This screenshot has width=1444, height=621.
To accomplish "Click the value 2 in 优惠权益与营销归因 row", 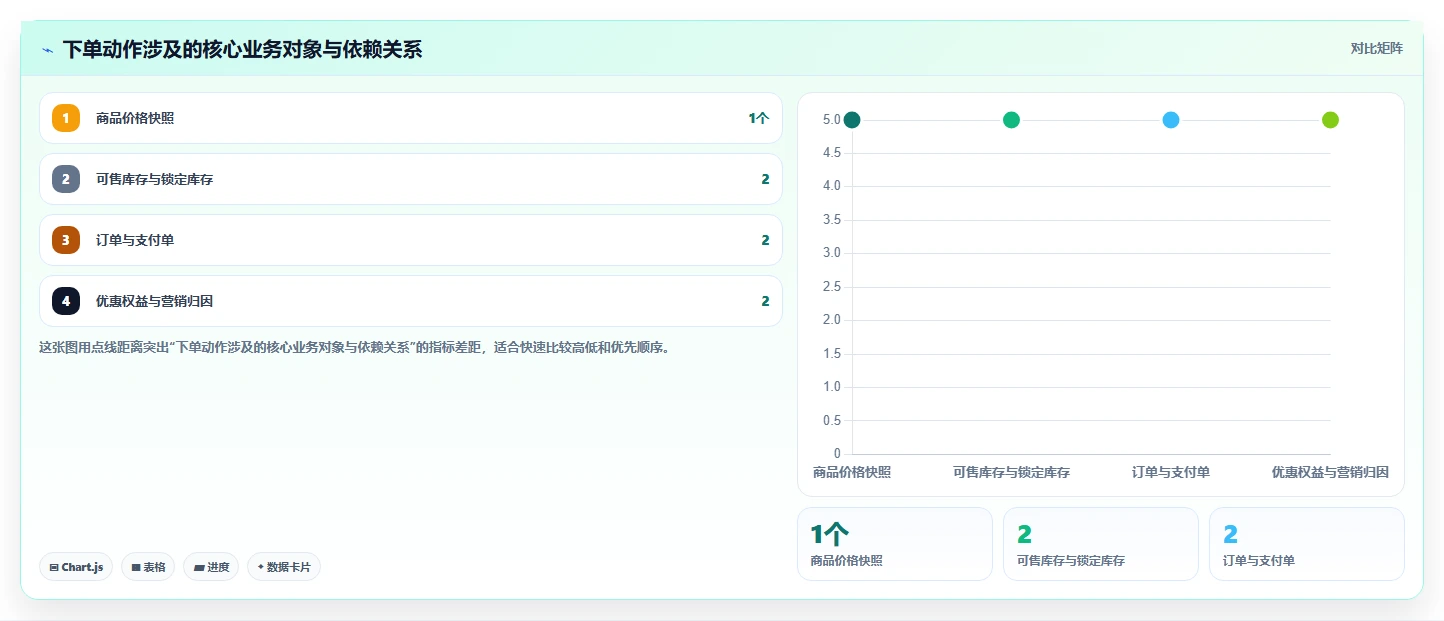I will pos(765,301).
